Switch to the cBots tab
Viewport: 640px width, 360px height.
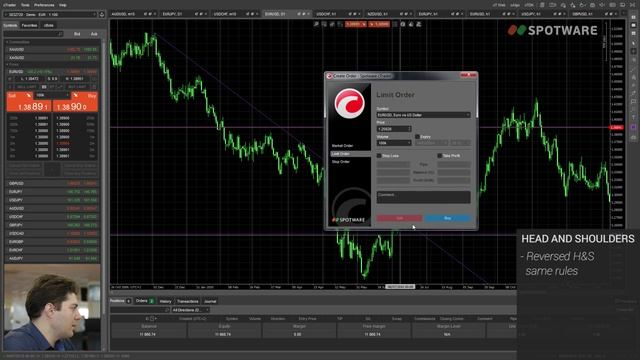[x=49, y=25]
